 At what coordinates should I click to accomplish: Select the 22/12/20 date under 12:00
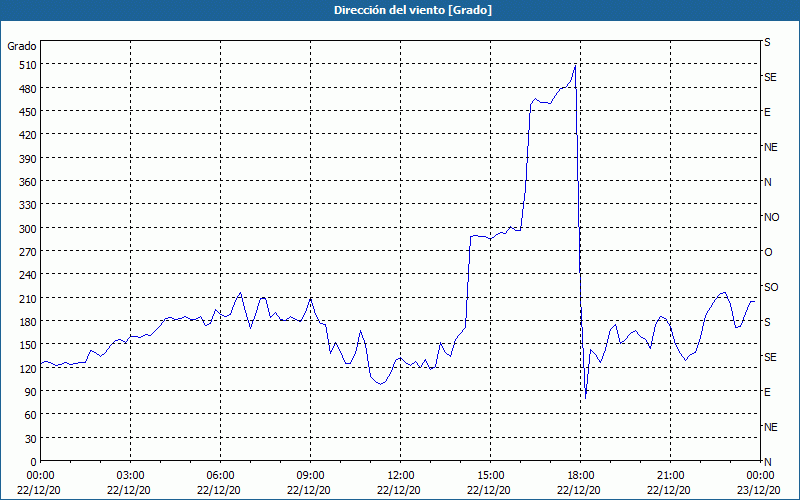[x=398, y=490]
